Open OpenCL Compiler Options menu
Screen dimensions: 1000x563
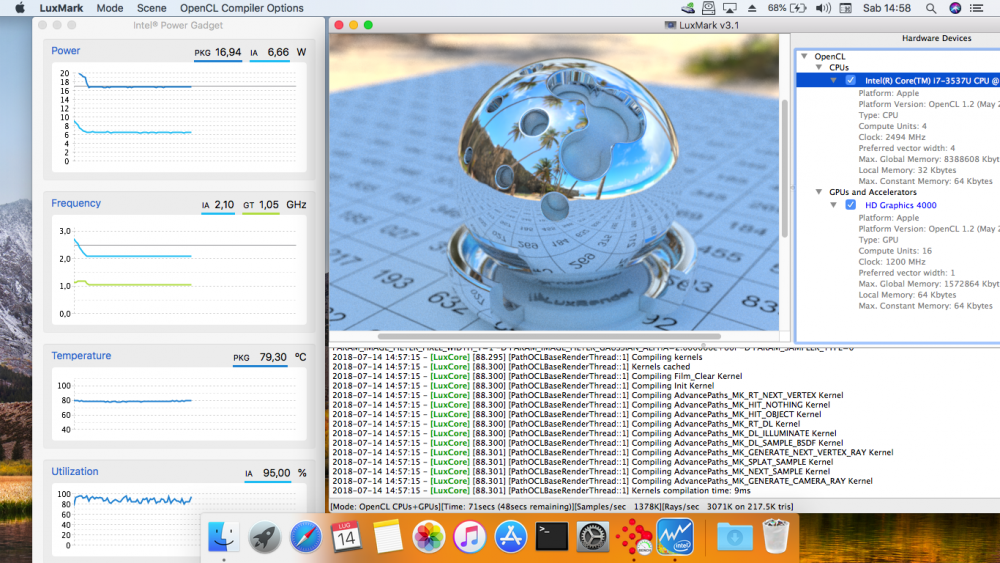click(242, 8)
